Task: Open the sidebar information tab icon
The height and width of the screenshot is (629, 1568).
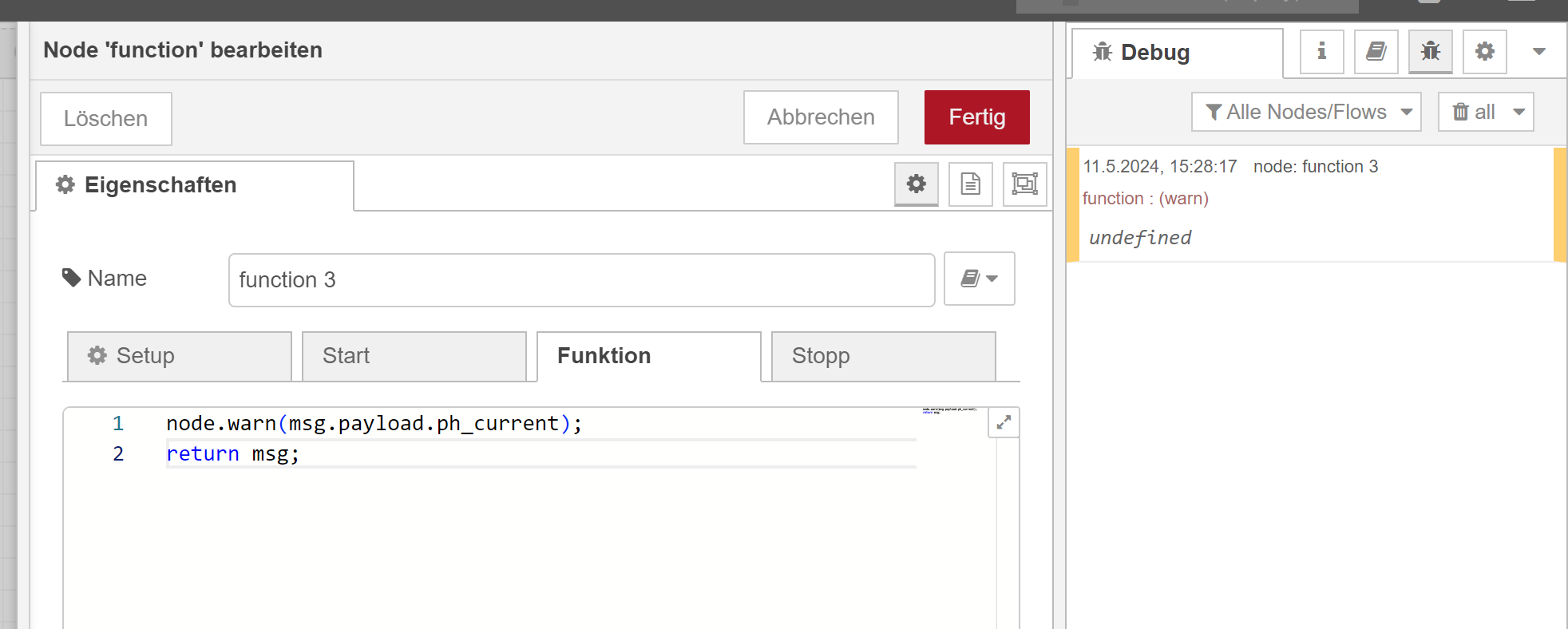Action: click(x=1321, y=52)
